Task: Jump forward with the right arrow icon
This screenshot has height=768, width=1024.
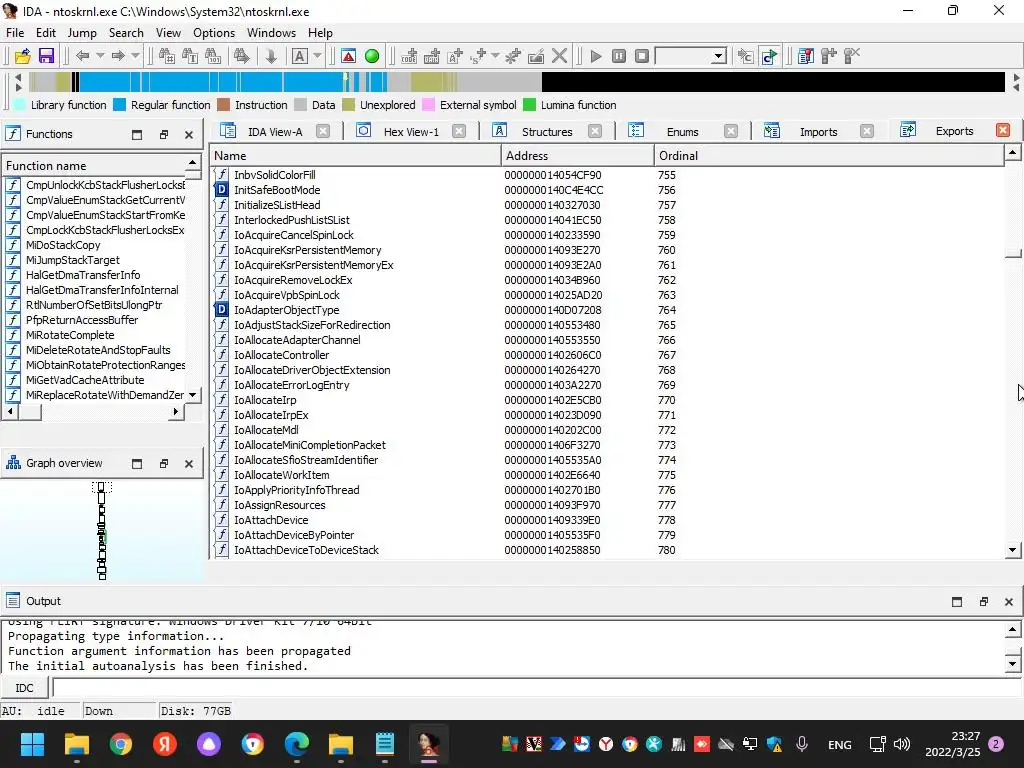Action: coord(118,56)
